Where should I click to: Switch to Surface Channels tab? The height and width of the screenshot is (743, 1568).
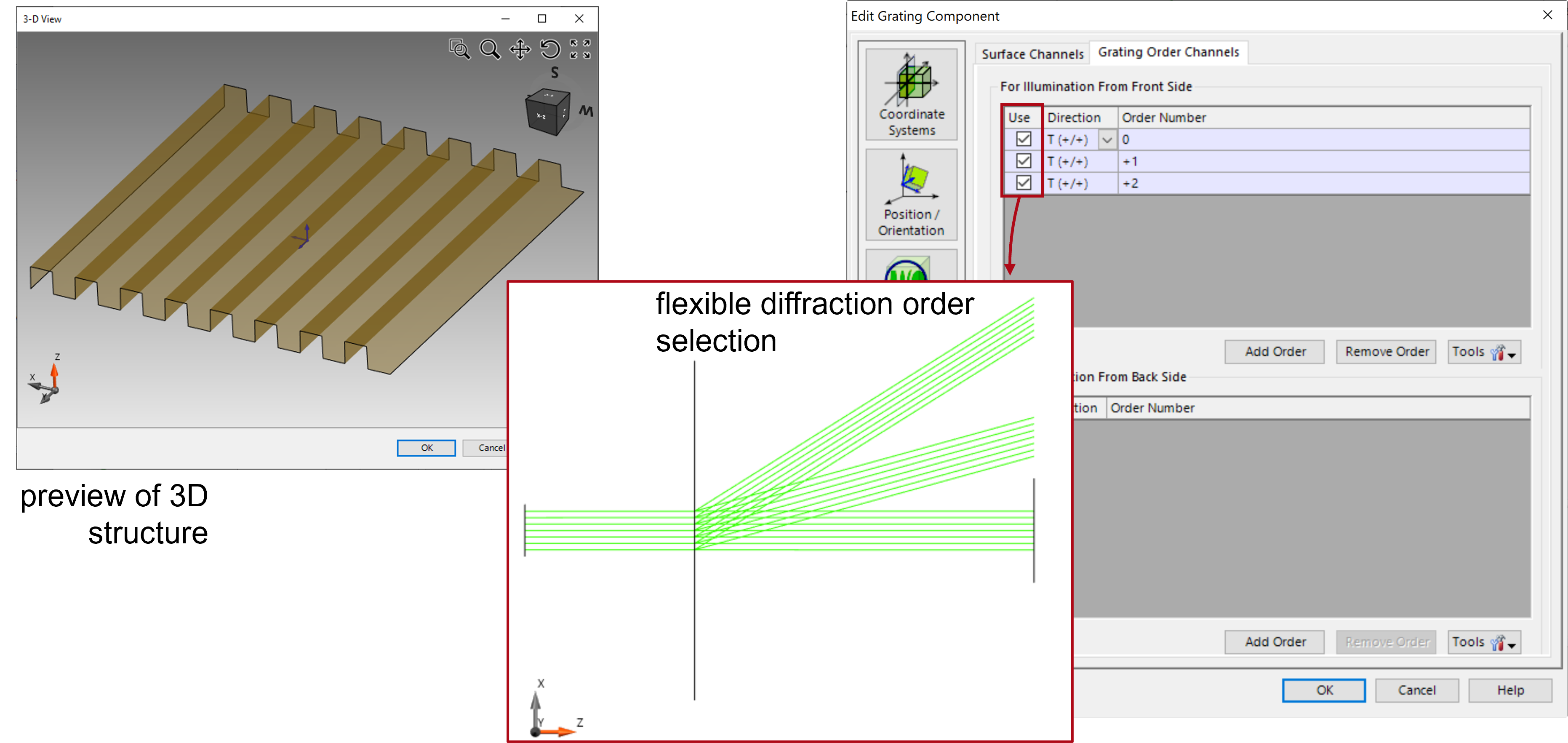(x=1032, y=54)
